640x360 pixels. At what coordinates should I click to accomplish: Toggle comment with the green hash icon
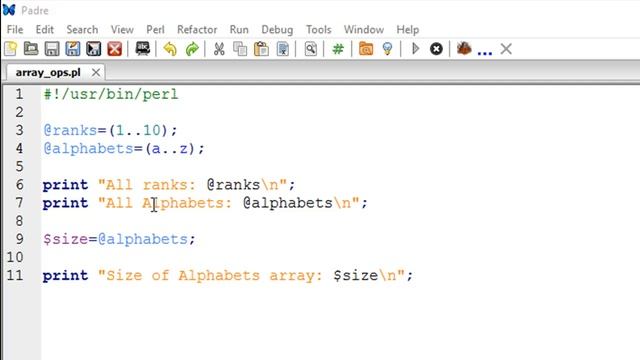pyautogui.click(x=338, y=49)
